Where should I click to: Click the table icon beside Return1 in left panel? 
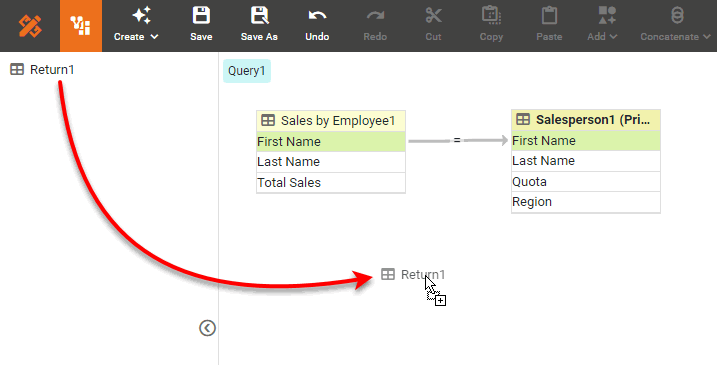[17, 70]
